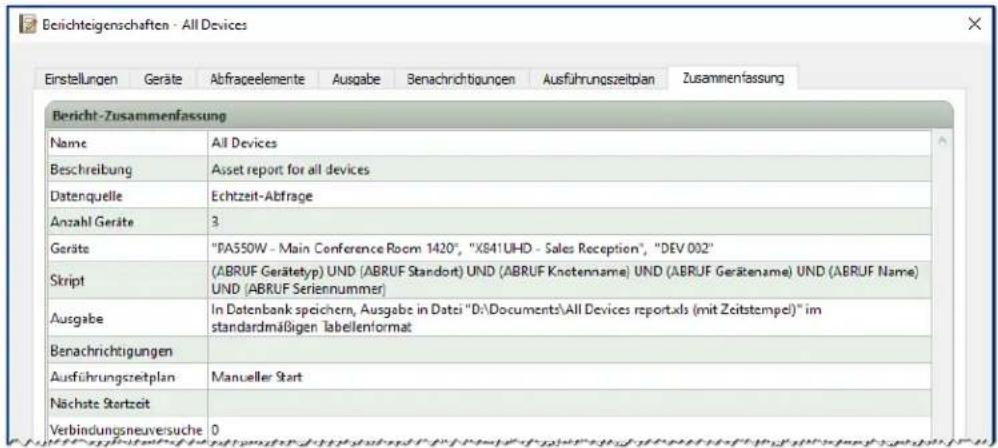This screenshot has height=448, width=998.
Task: Select 'Asset report for all devices' text
Action: [x=290, y=170]
